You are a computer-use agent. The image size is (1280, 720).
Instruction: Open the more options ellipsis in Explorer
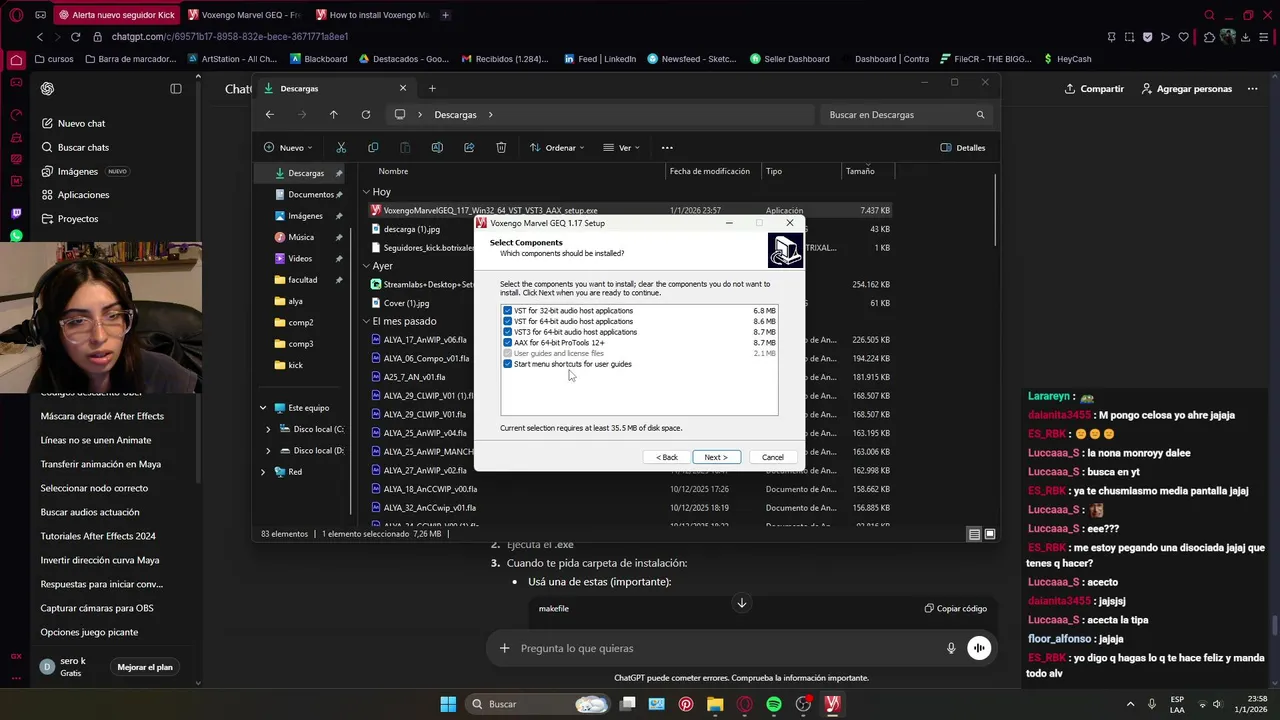pyautogui.click(x=667, y=147)
